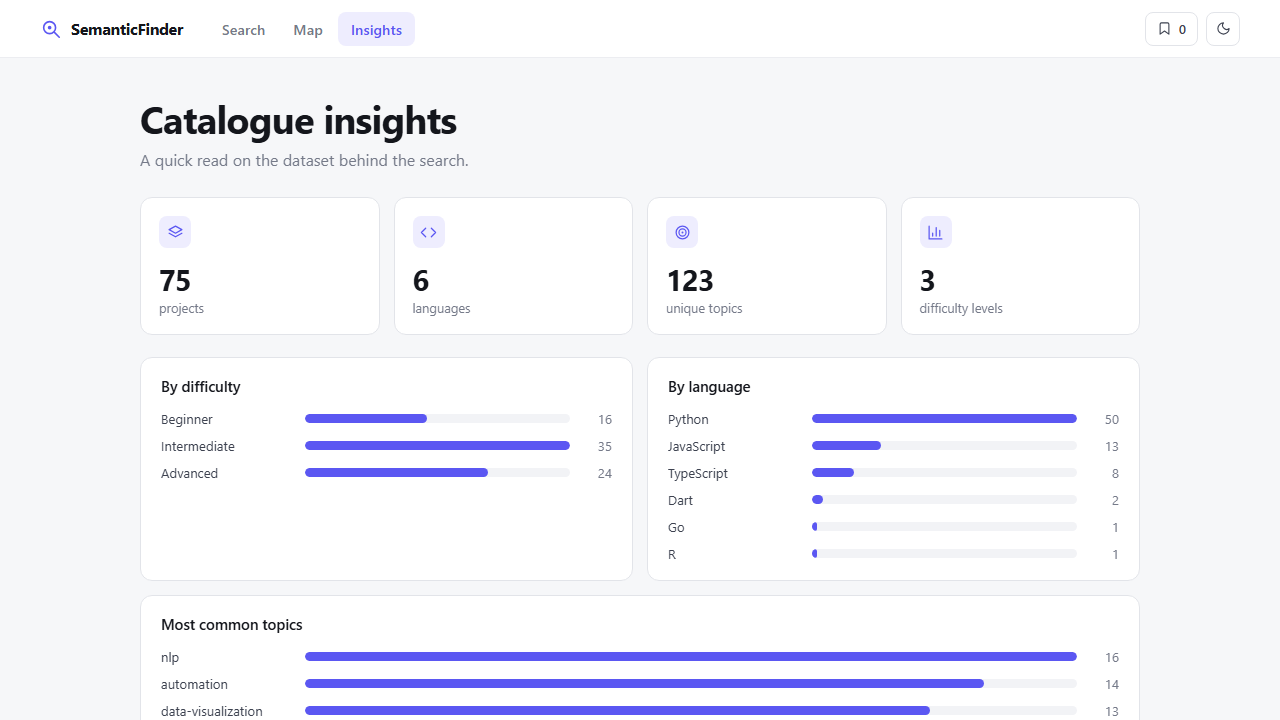This screenshot has width=1280, height=720.
Task: Click the R language bar
Action: point(944,554)
